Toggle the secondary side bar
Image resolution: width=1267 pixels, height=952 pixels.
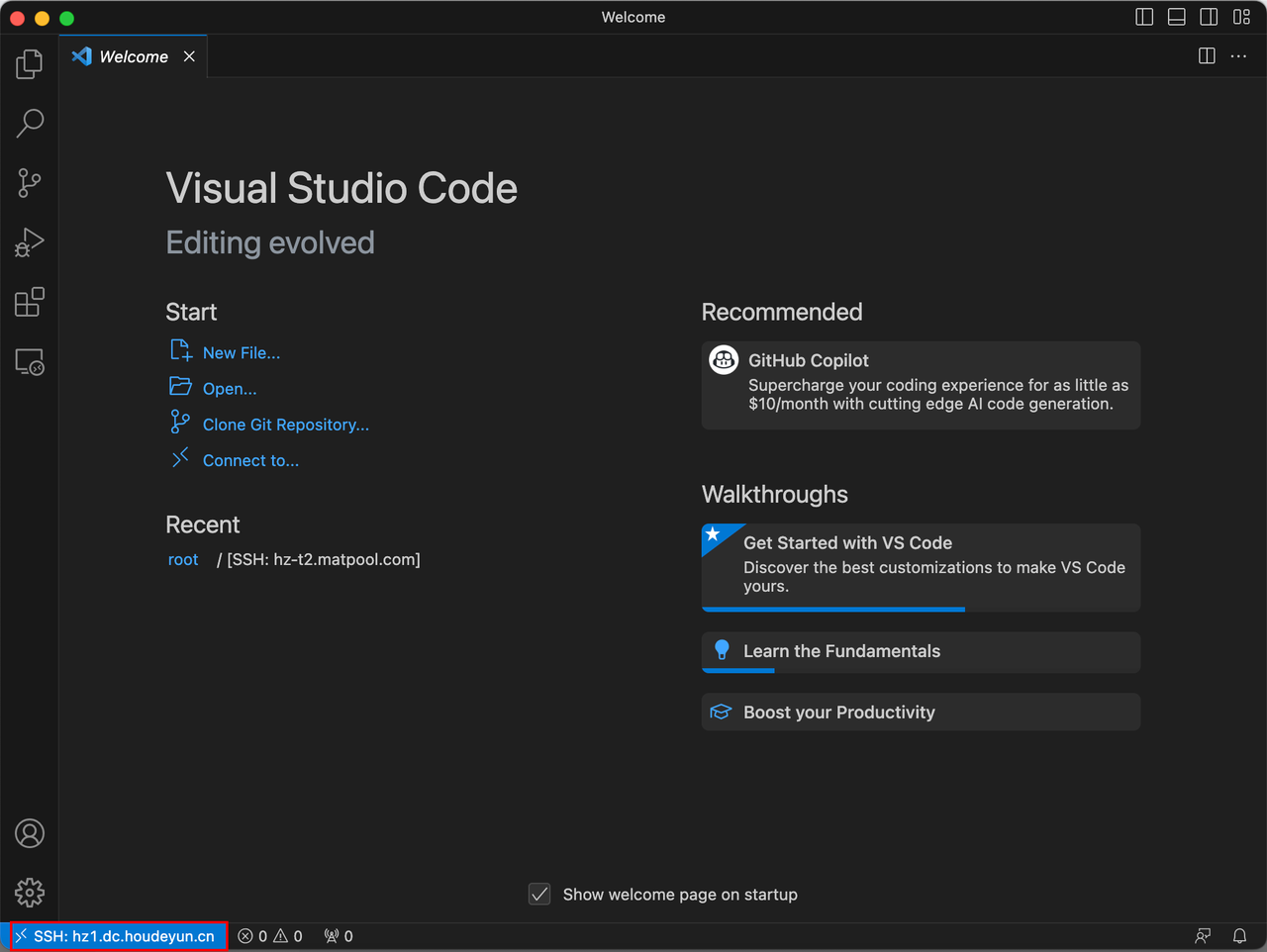[1209, 17]
